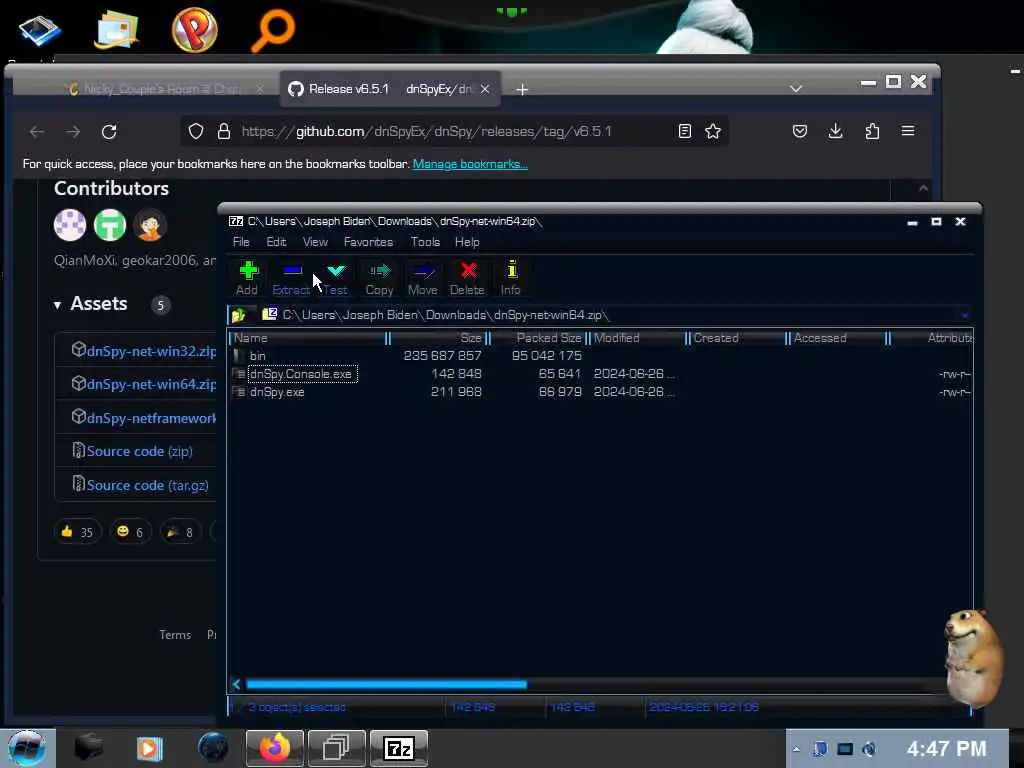Sort files by the Name column header
Image resolution: width=1024 pixels, height=768 pixels.
308,338
